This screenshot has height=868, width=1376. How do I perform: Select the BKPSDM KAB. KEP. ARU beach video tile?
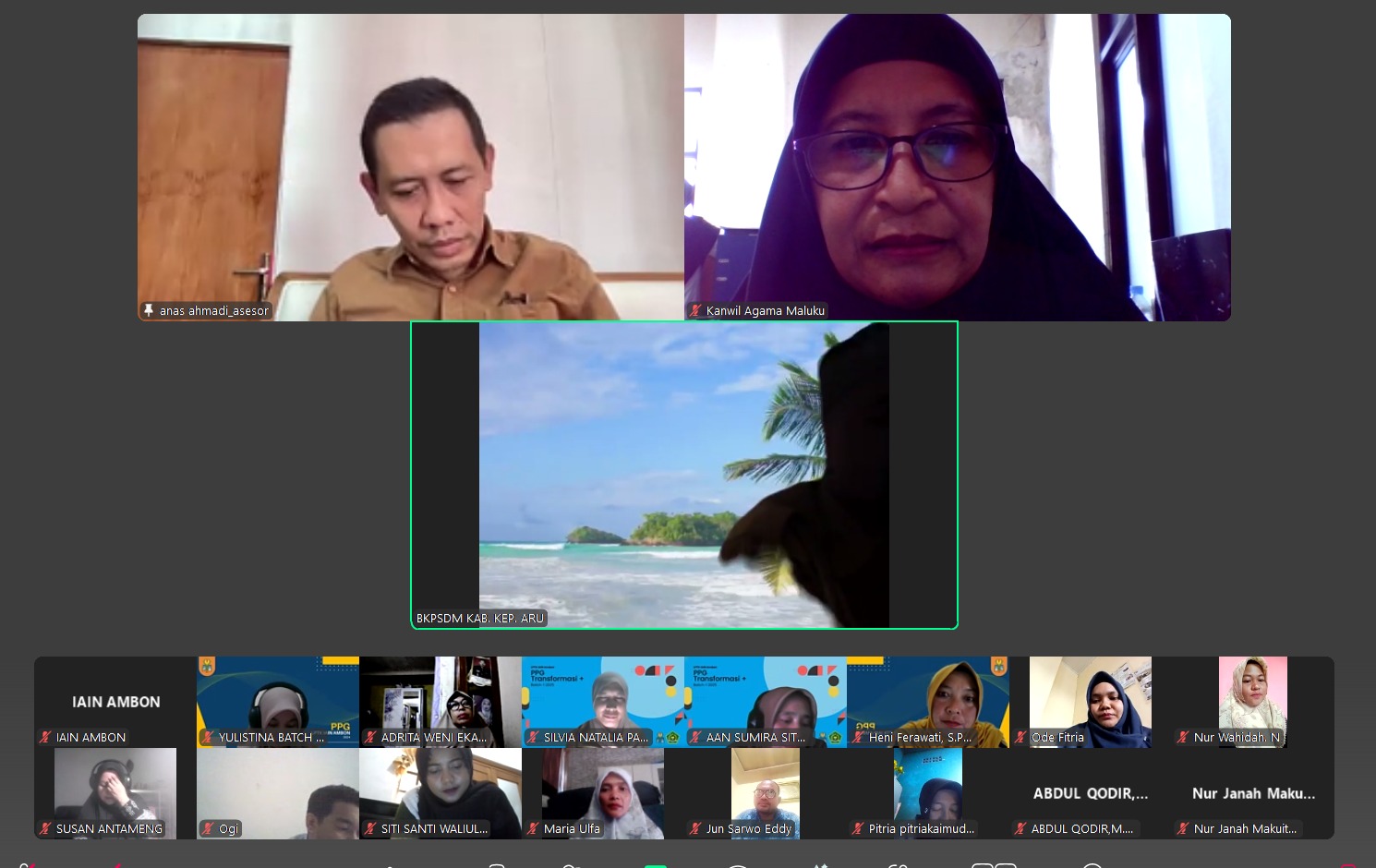click(683, 475)
